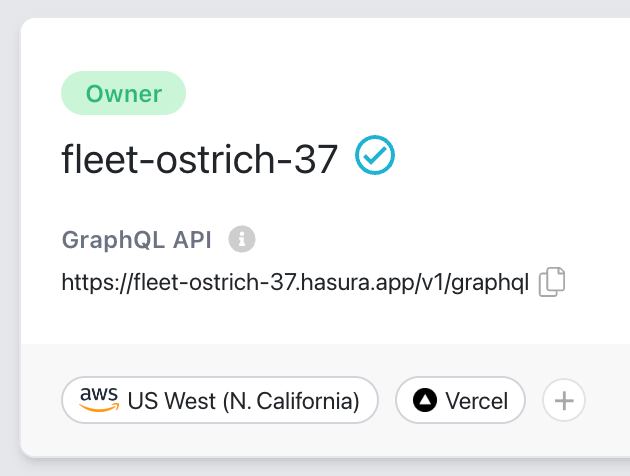Click the word "API" in the section label
The image size is (630, 476).
(192, 240)
